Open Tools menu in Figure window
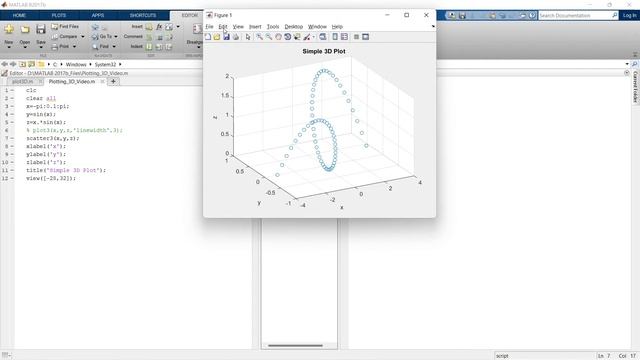 pos(273,27)
